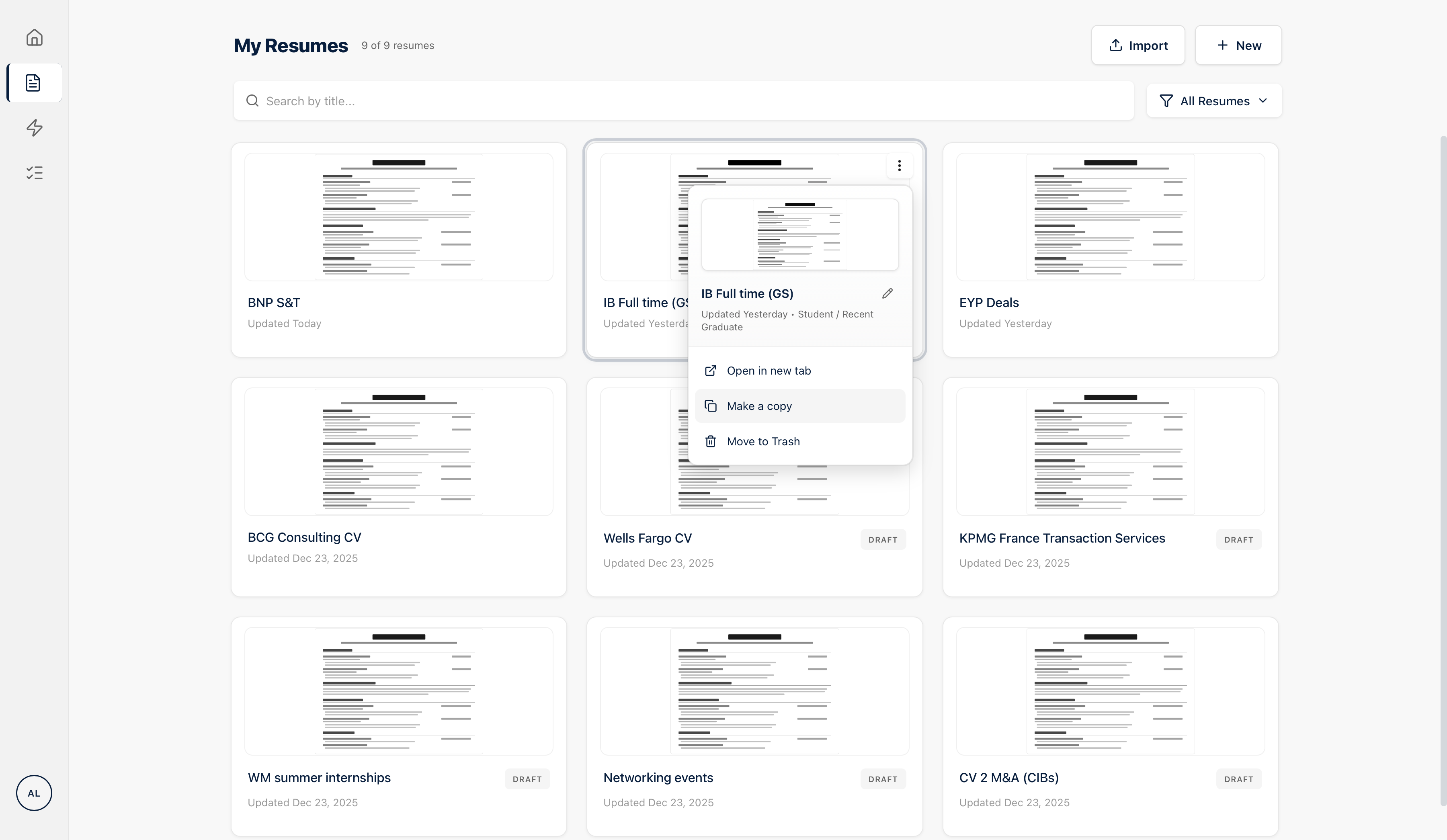Image resolution: width=1447 pixels, height=840 pixels.
Task: Open the checklist sidebar section
Action: click(35, 173)
